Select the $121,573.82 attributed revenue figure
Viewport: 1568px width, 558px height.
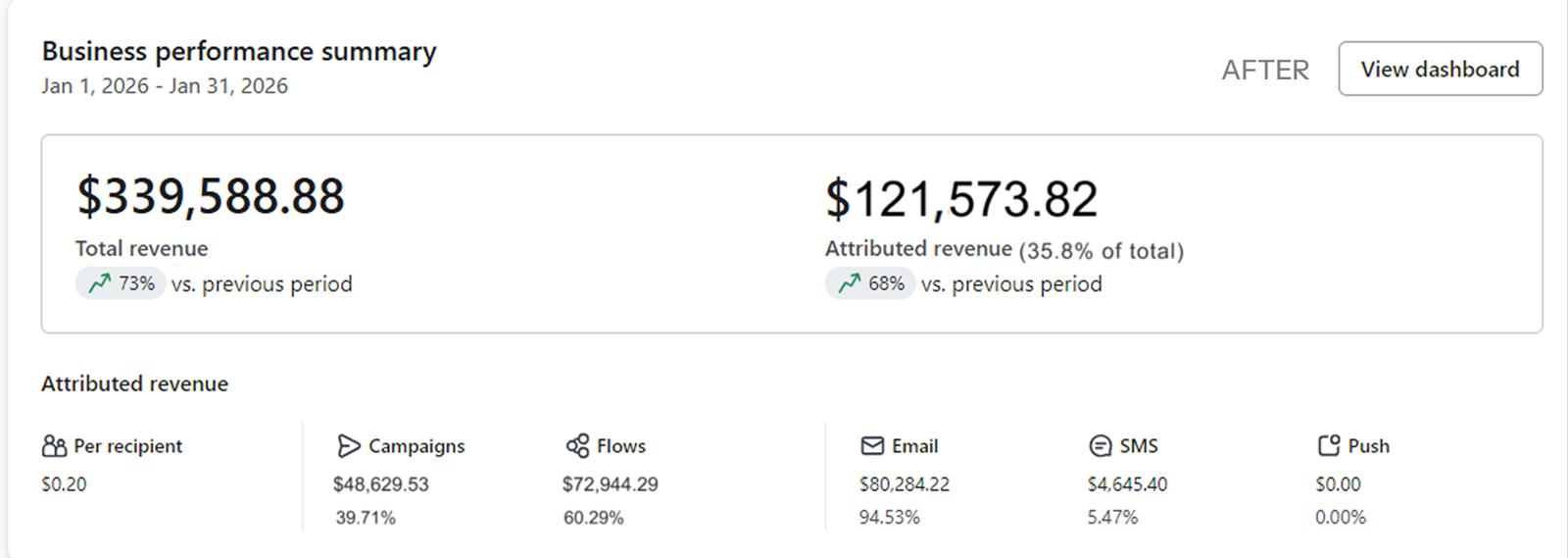coord(961,199)
